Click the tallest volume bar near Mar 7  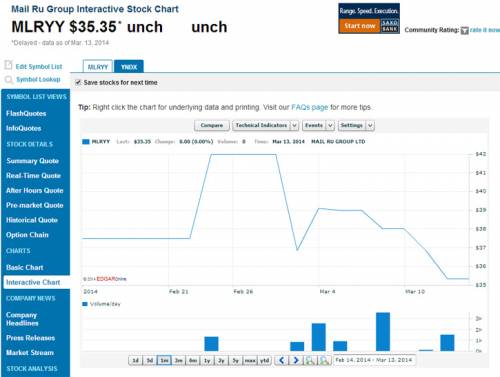coord(383,332)
